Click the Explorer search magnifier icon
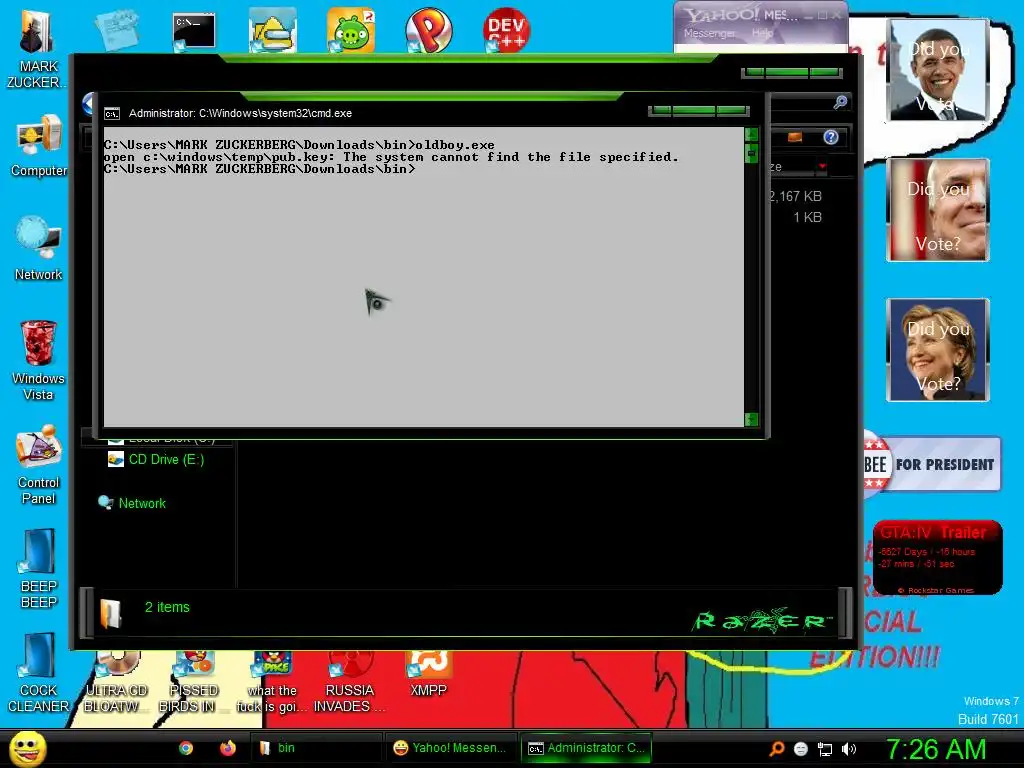This screenshot has height=768, width=1024. [x=840, y=102]
